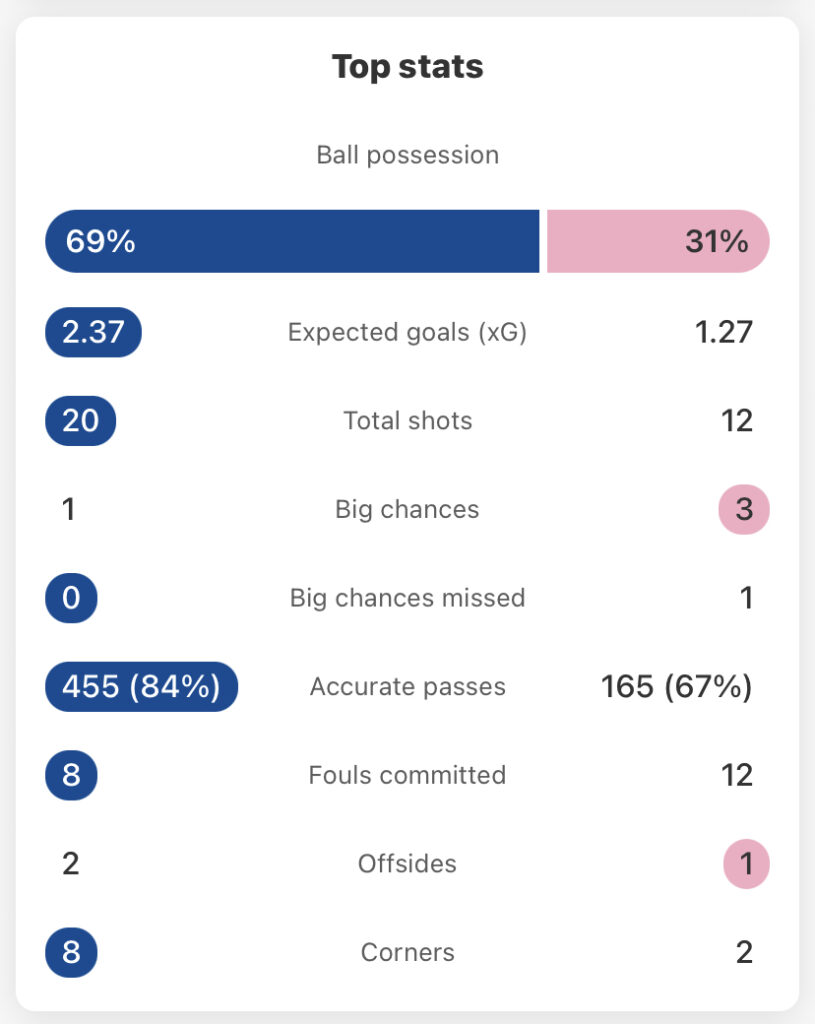Screen dimensions: 815x1024
Task: Click the 165 (67%) passes value
Action: (677, 686)
